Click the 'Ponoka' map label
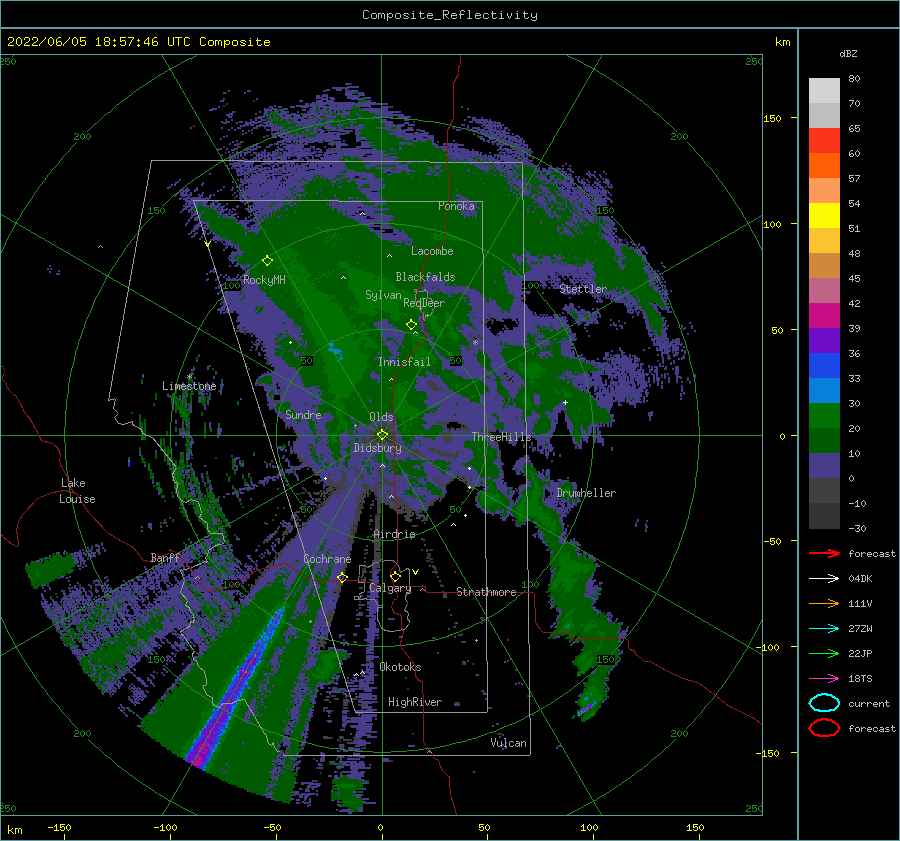900x841 pixels. click(456, 206)
